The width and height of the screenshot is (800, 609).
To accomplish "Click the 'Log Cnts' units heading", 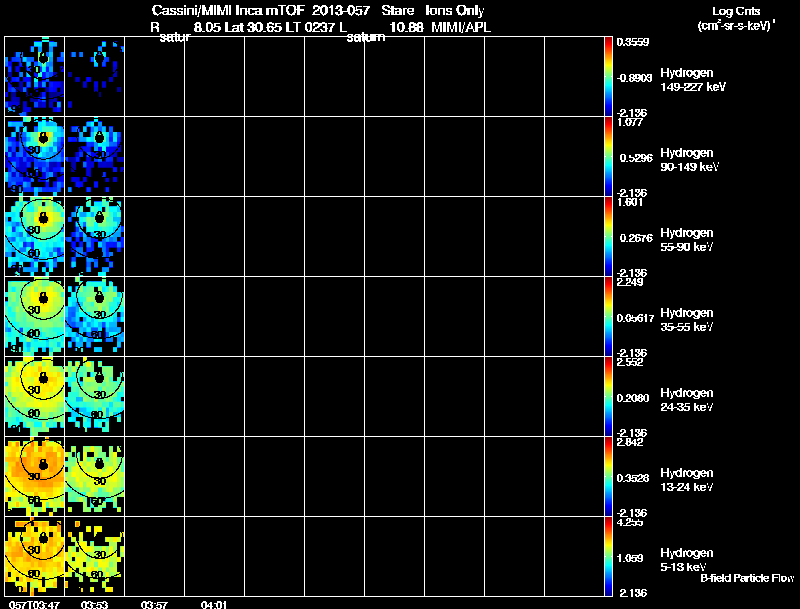I will click(x=736, y=11).
